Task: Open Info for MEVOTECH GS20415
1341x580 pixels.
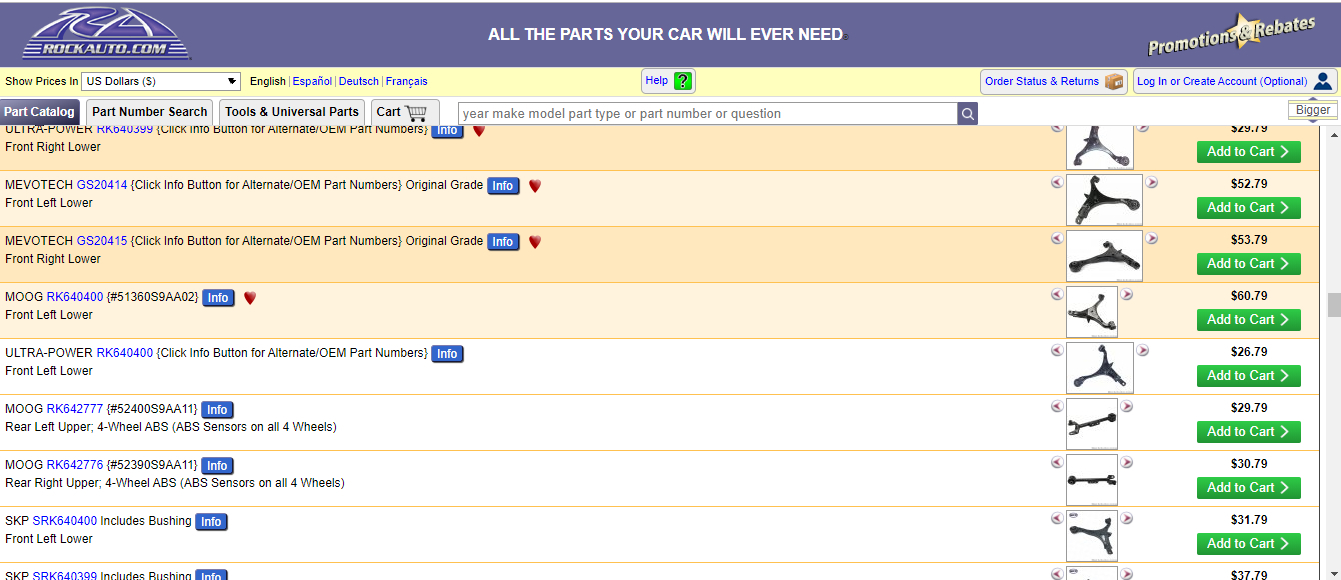Action: pyautogui.click(x=503, y=242)
